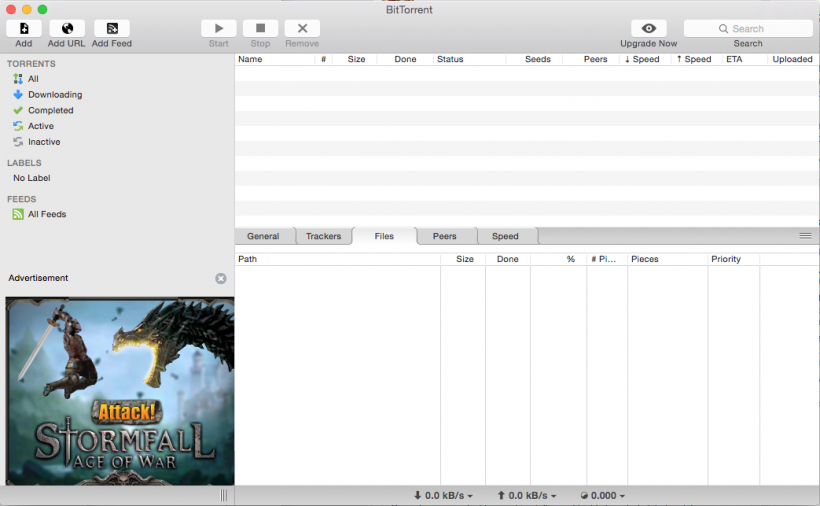Click the FEEDS section header
This screenshot has width=820, height=506.
tap(21, 199)
